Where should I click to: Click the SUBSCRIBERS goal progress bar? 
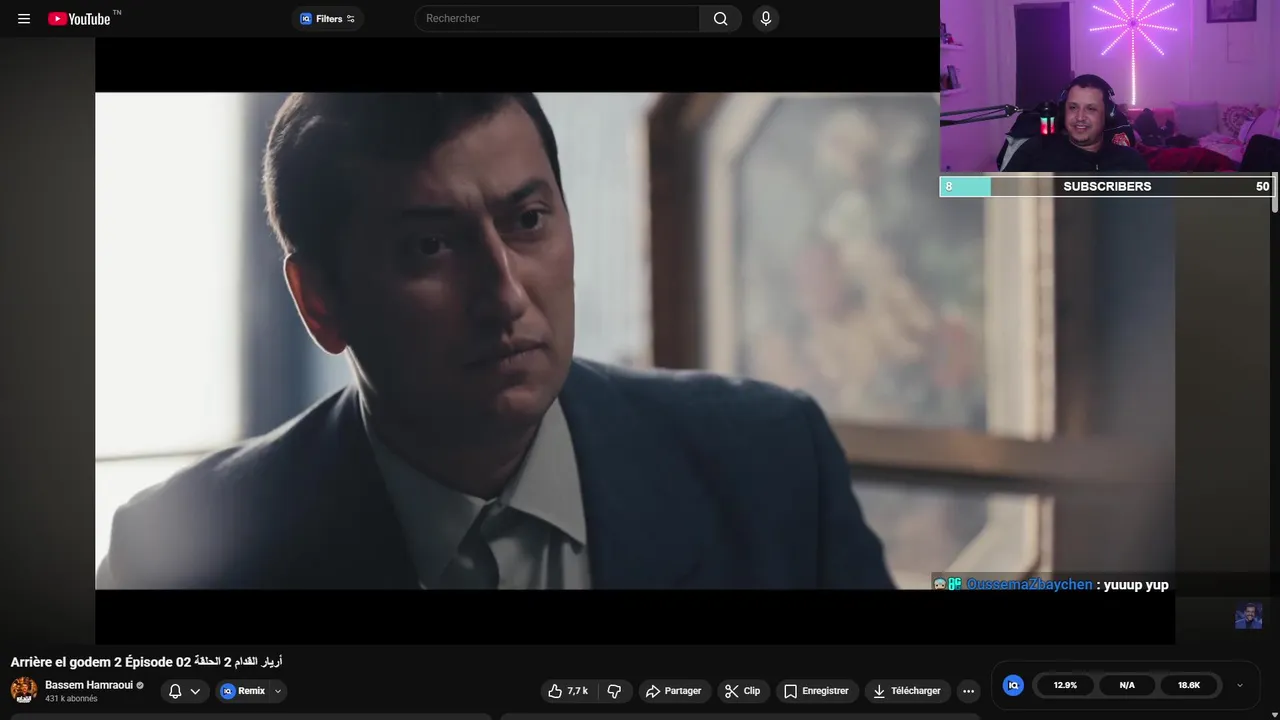click(x=1107, y=186)
